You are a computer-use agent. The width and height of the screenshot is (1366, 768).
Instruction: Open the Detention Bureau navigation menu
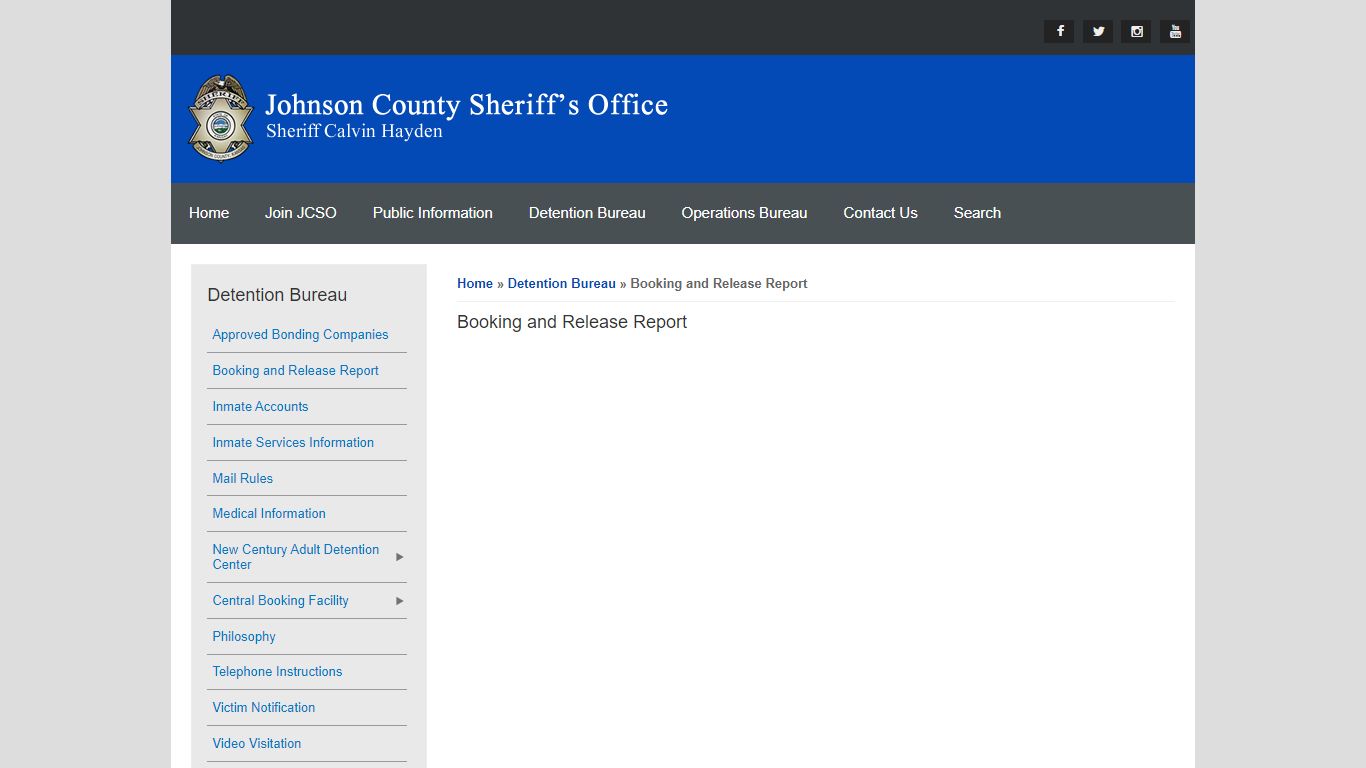pyautogui.click(x=587, y=213)
